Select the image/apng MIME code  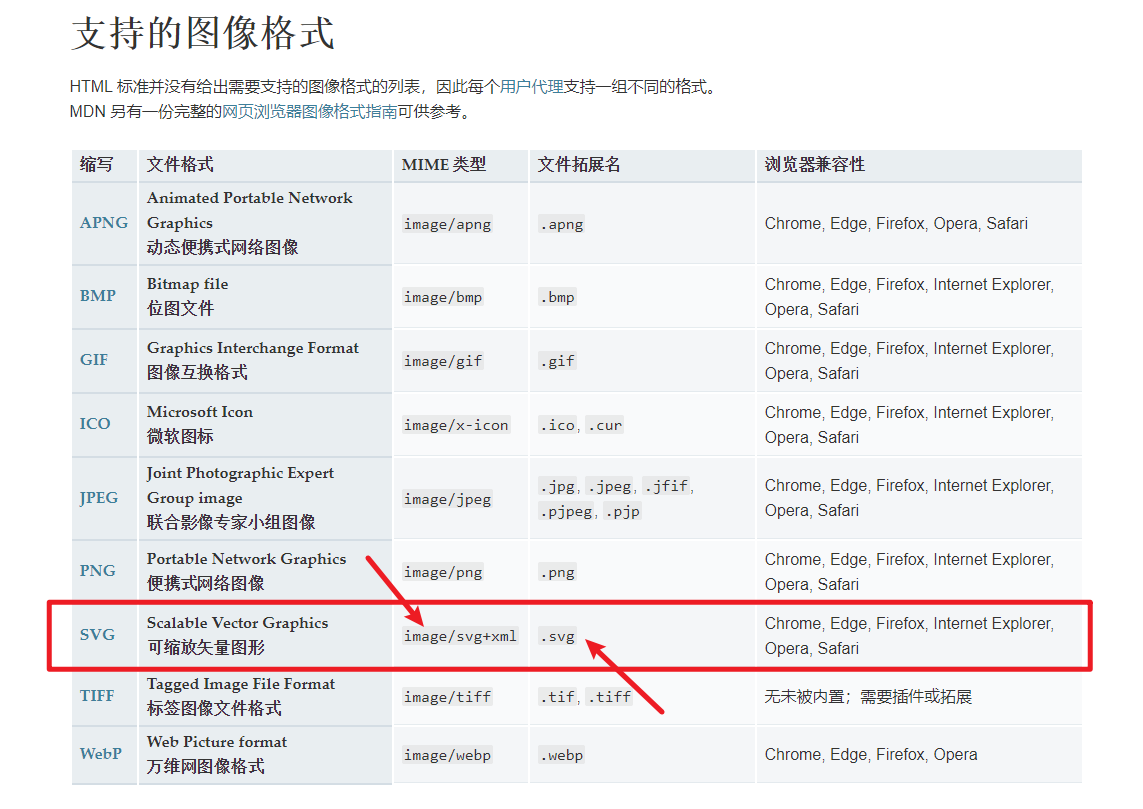[448, 224]
